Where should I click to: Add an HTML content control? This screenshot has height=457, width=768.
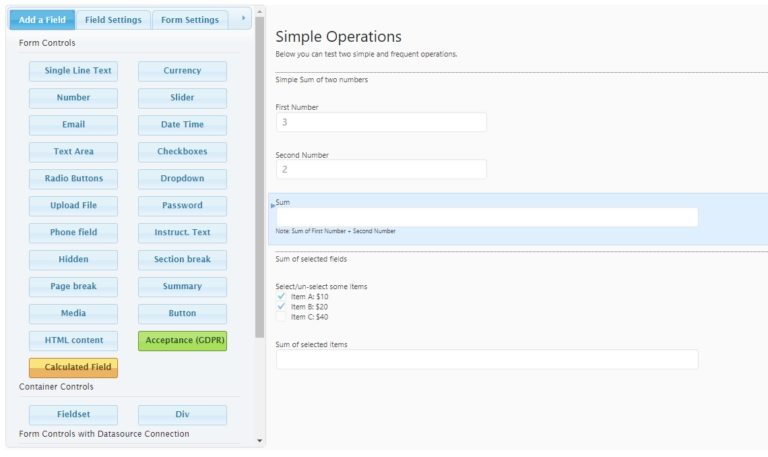[x=73, y=340]
